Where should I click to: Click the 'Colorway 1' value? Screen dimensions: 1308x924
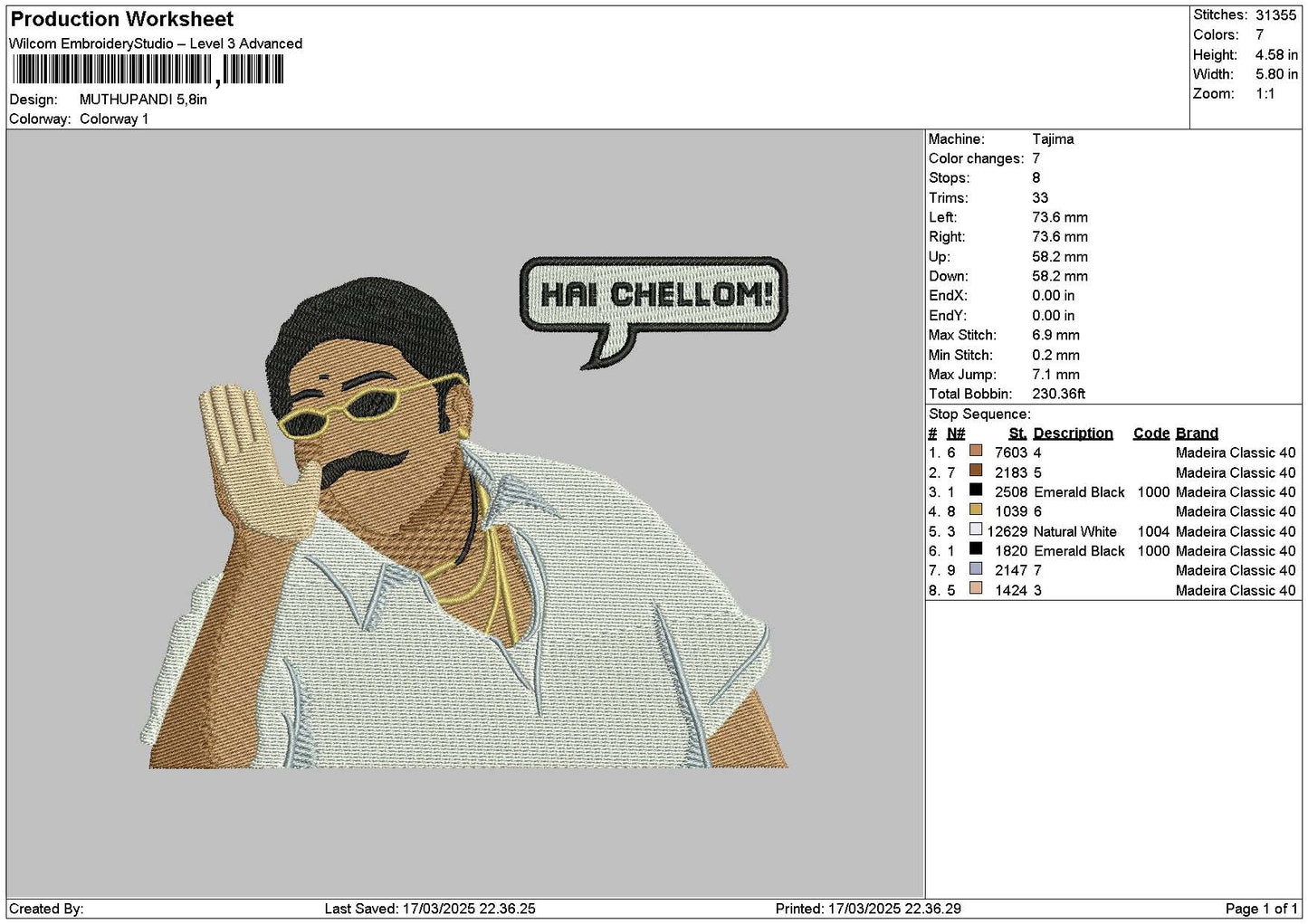pyautogui.click(x=114, y=119)
